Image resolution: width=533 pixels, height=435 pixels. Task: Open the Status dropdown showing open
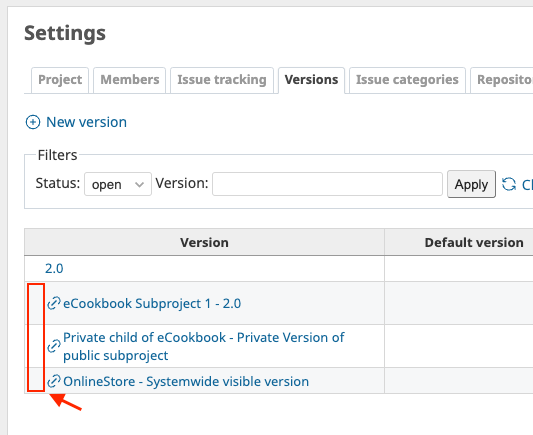click(118, 184)
